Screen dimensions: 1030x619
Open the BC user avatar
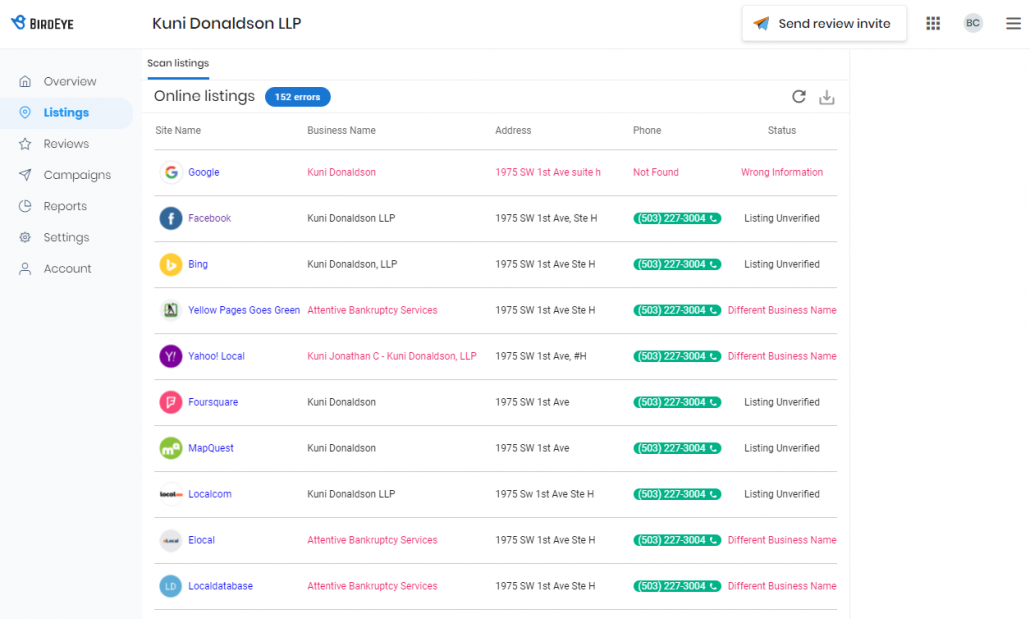pyautogui.click(x=973, y=23)
